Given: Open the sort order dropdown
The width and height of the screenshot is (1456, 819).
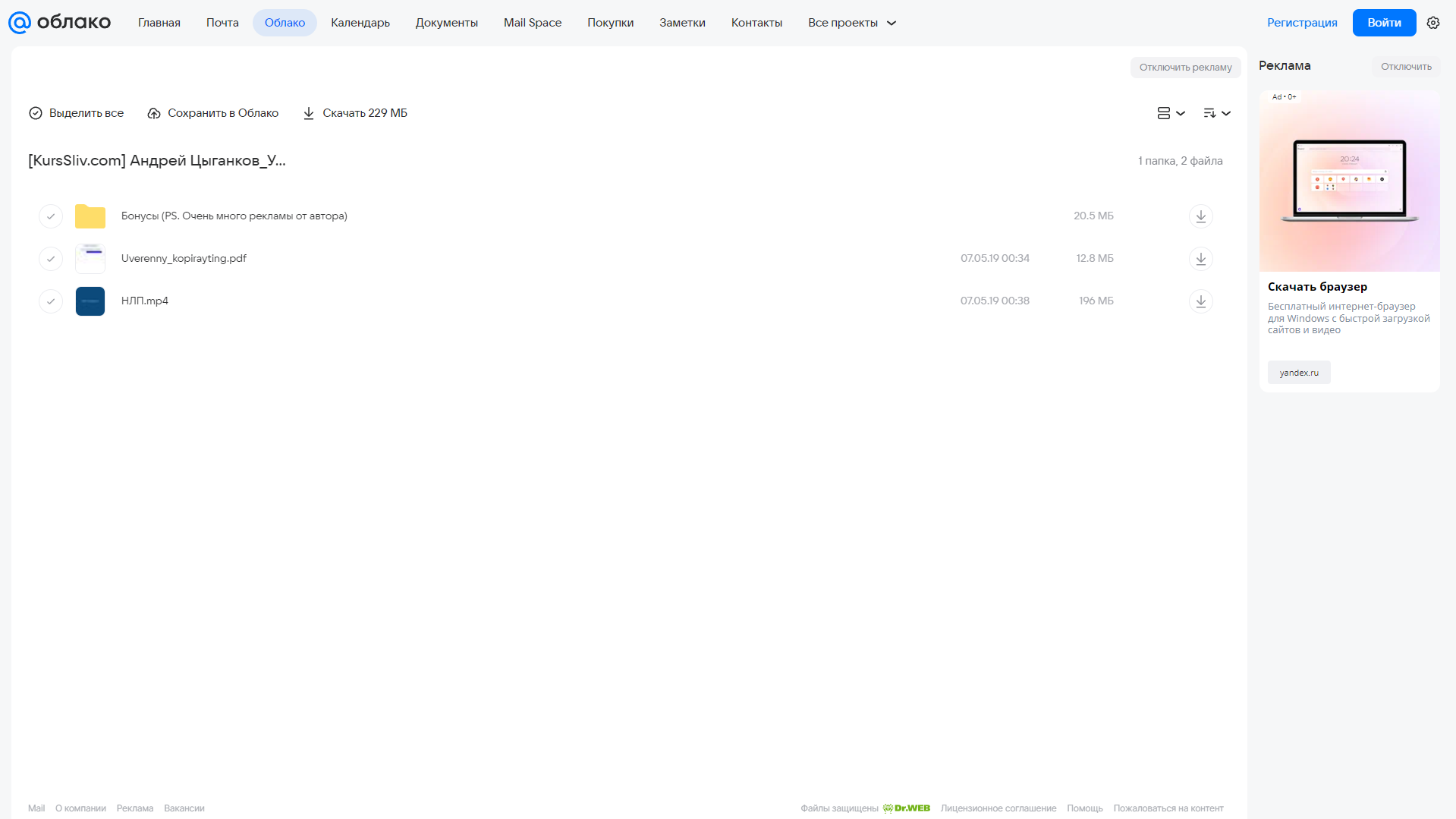Looking at the screenshot, I should pos(1217,113).
